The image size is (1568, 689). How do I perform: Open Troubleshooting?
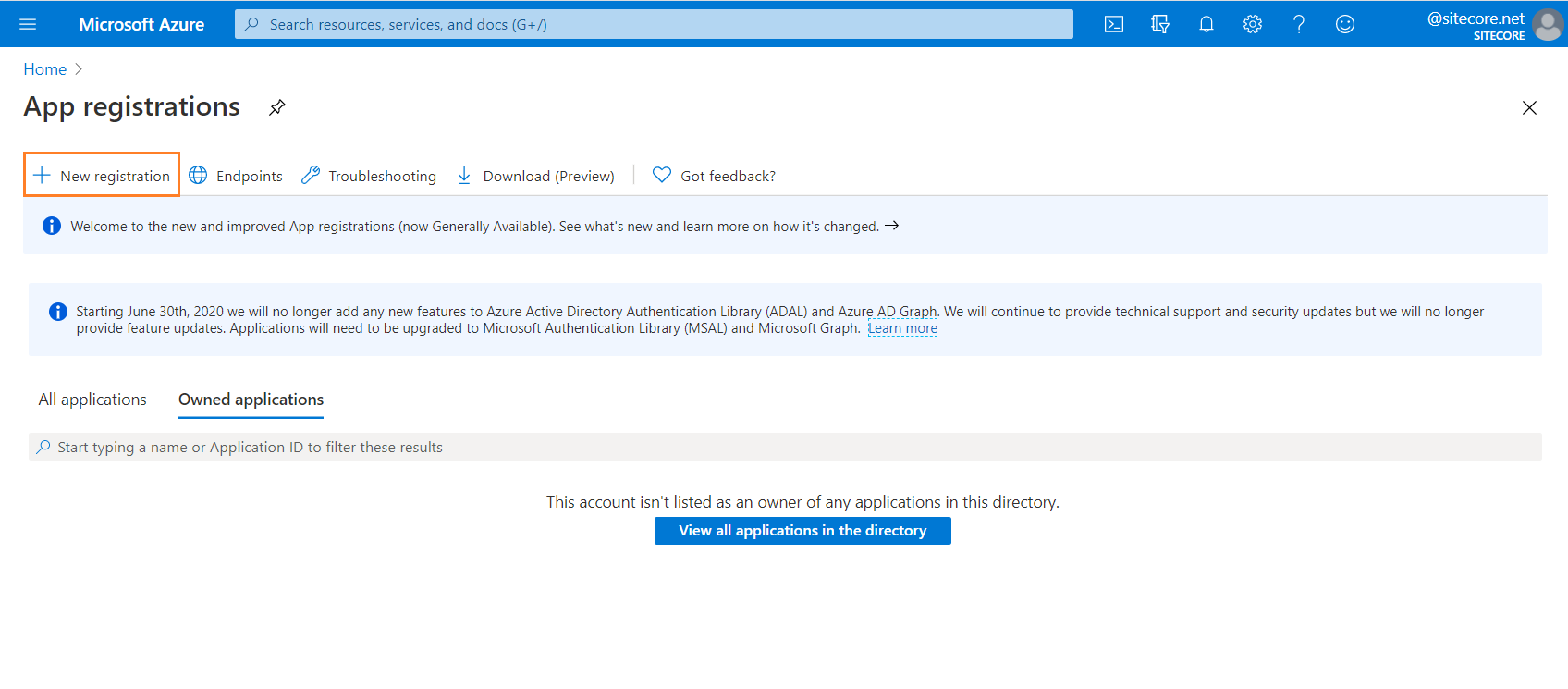(369, 176)
